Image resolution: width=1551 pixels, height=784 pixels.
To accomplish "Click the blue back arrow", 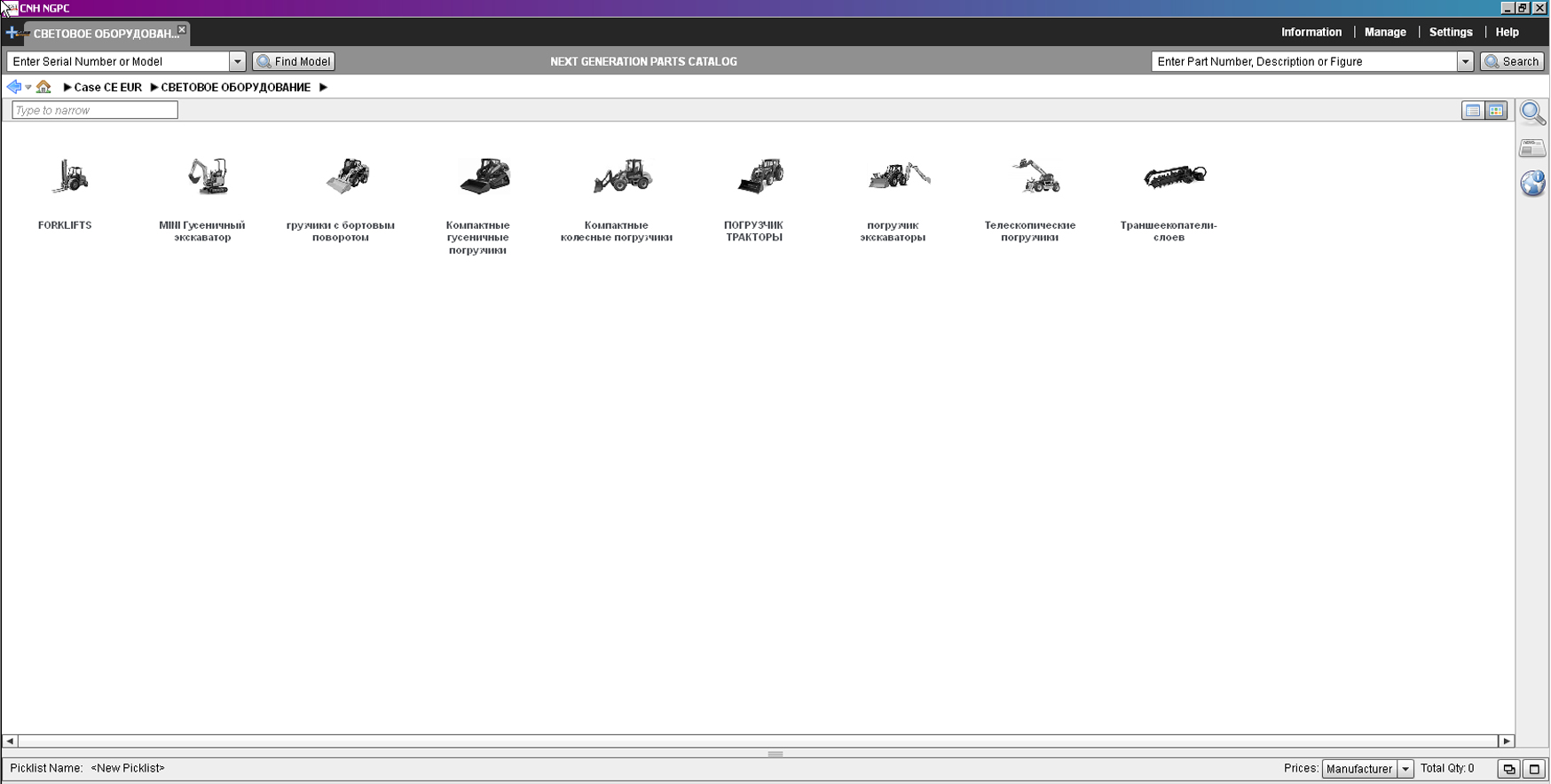I will tap(13, 87).
